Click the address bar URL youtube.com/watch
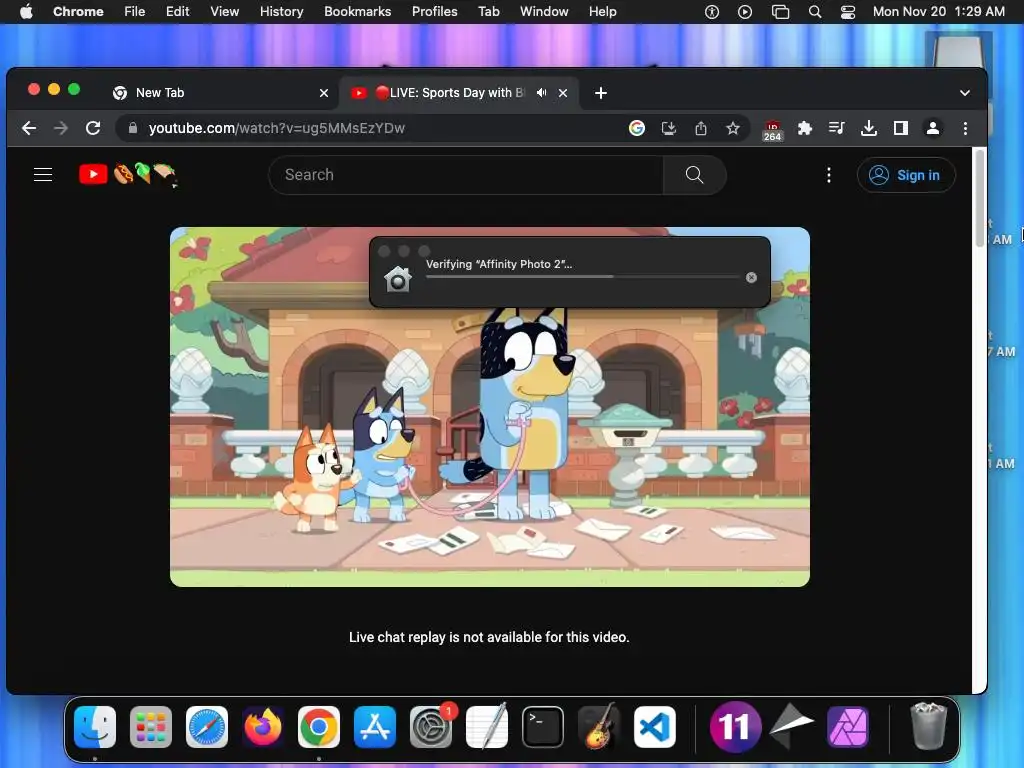The image size is (1024, 768). [x=277, y=128]
